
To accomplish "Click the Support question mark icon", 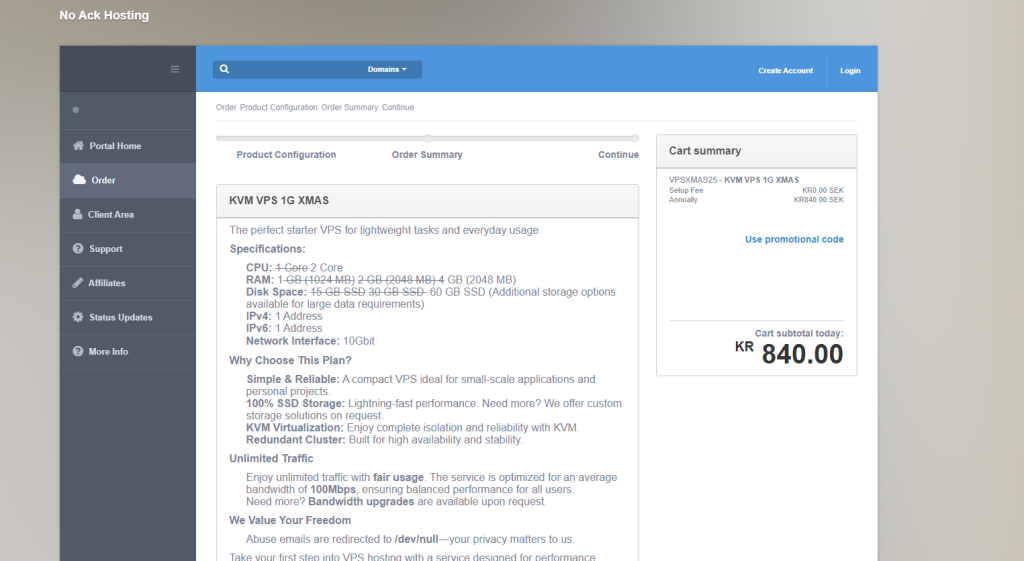I will click(x=78, y=249).
